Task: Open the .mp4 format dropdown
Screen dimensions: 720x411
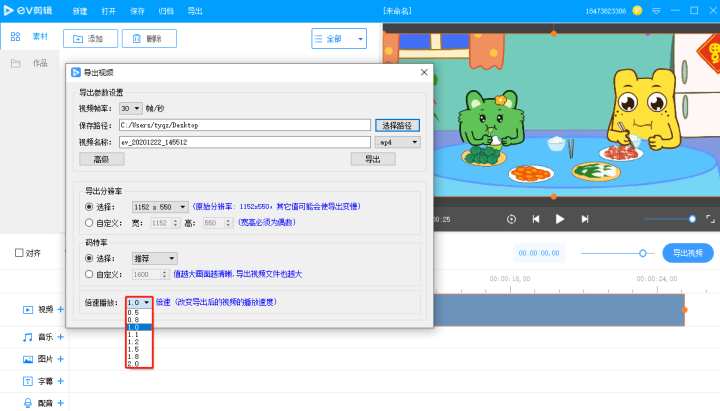Action: coord(397,142)
